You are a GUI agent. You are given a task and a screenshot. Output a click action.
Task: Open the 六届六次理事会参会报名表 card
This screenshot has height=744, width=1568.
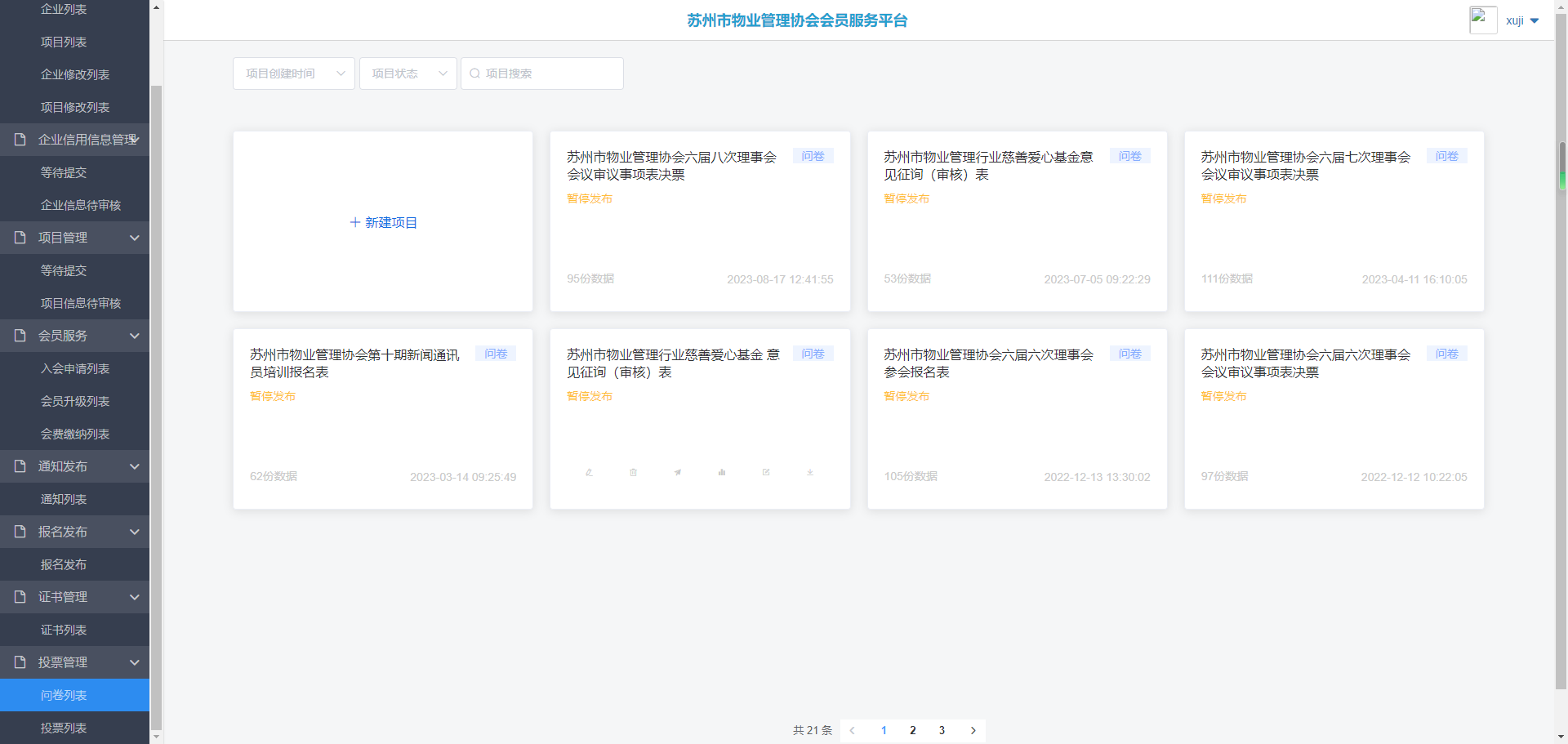pos(1018,419)
